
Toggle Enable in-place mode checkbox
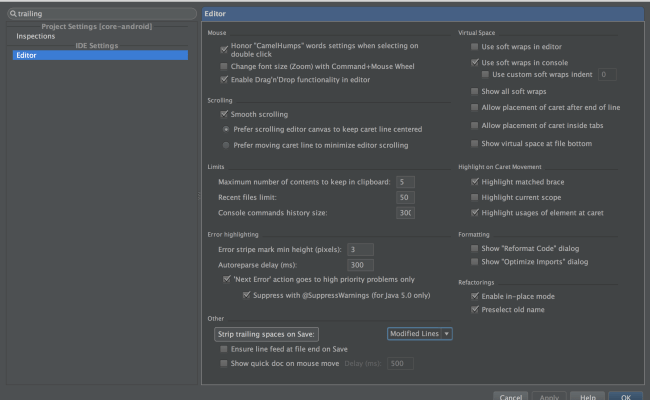474,296
